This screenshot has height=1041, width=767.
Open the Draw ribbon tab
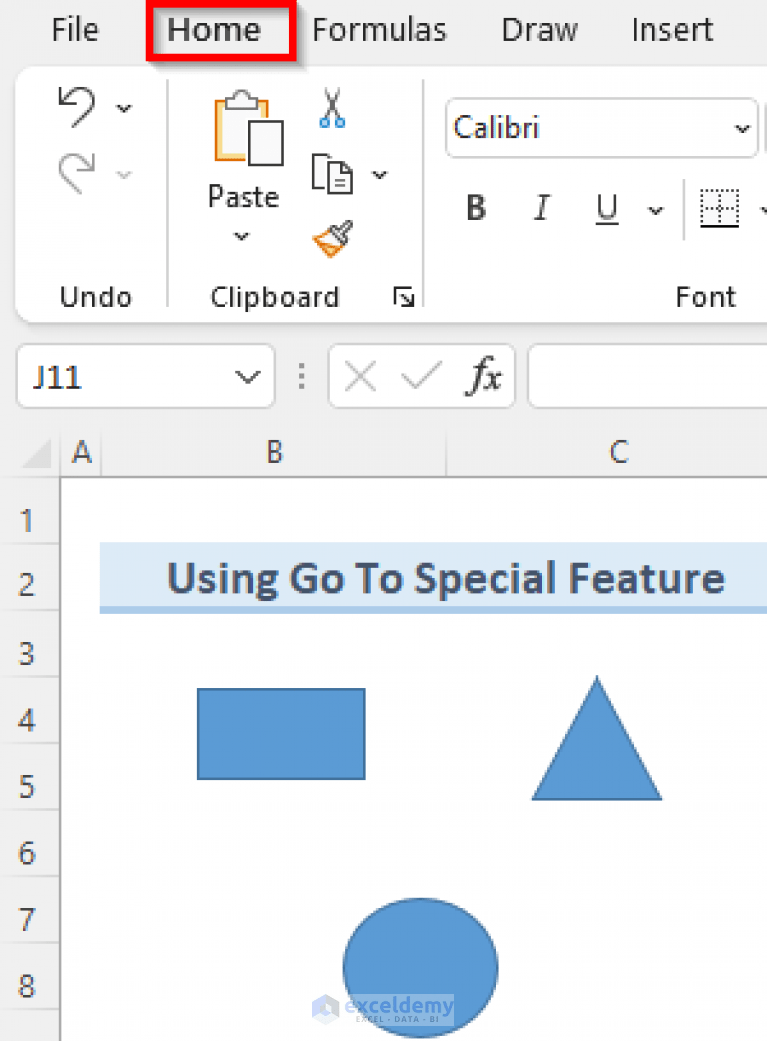539,30
